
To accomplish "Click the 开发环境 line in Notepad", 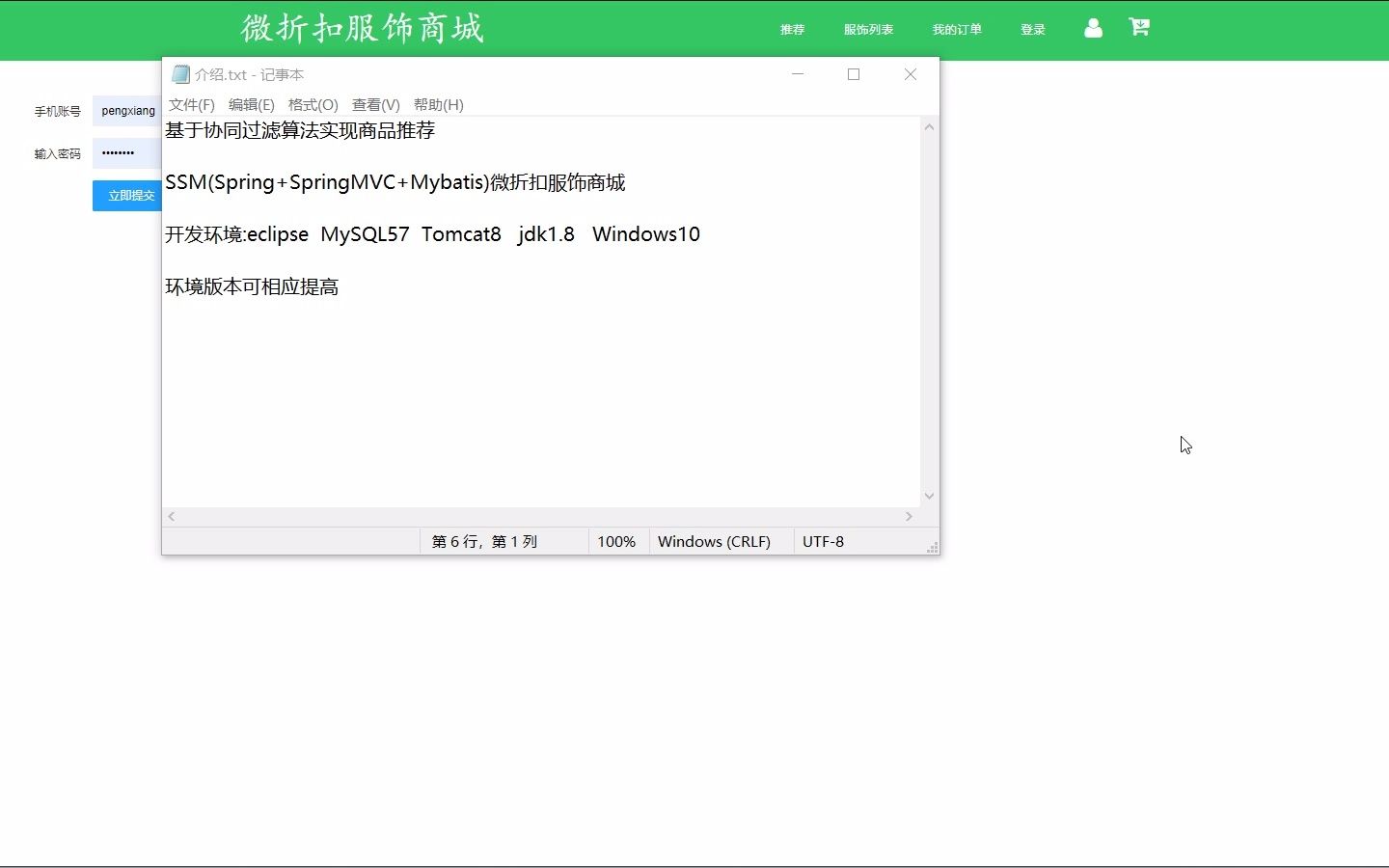I will point(432,234).
